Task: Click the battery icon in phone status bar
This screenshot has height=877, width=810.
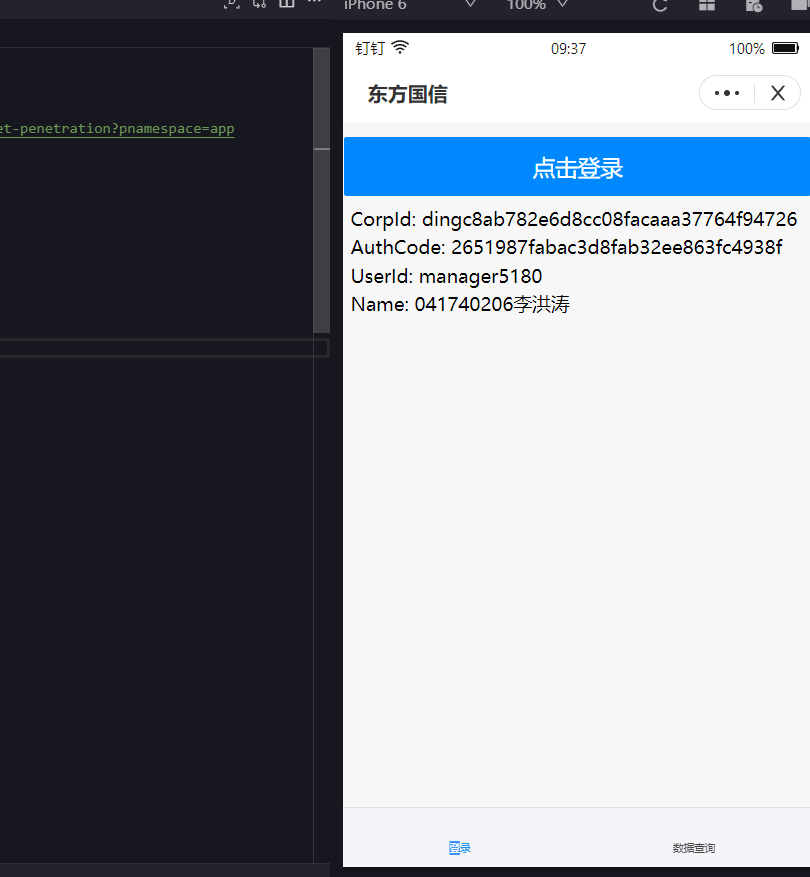Action: pyautogui.click(x=785, y=48)
